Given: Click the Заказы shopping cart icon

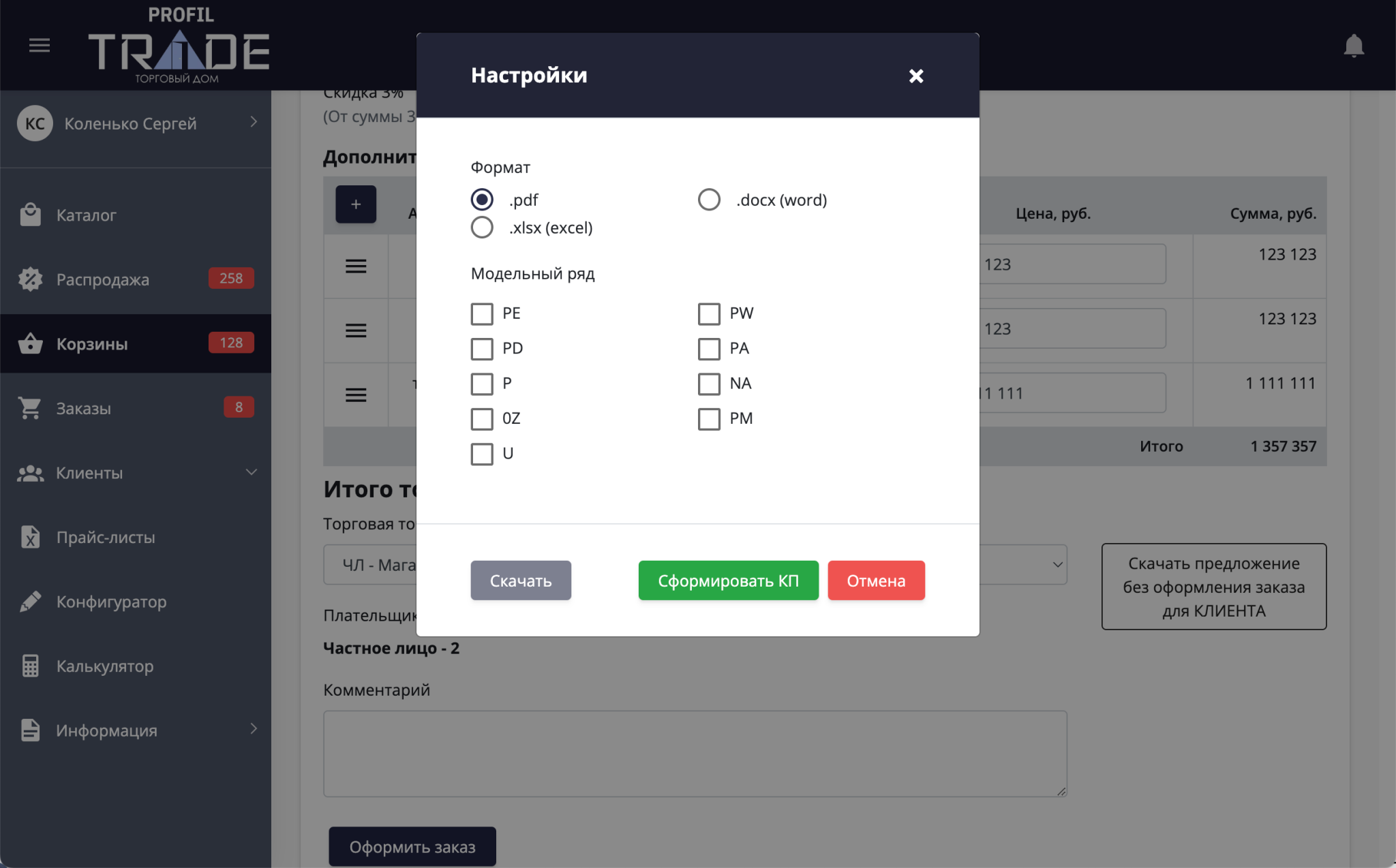Looking at the screenshot, I should tap(30, 408).
